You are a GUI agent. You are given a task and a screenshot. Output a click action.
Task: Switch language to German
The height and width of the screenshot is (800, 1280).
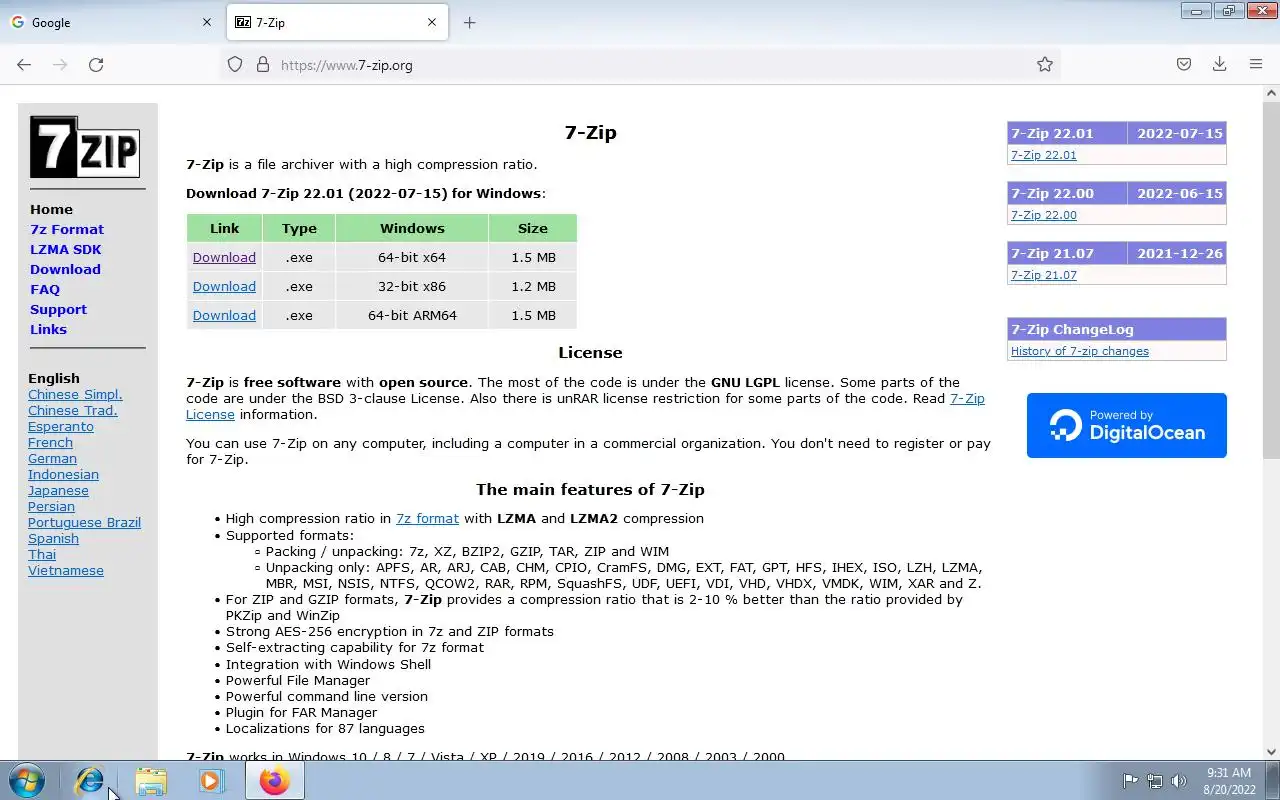[52, 458]
